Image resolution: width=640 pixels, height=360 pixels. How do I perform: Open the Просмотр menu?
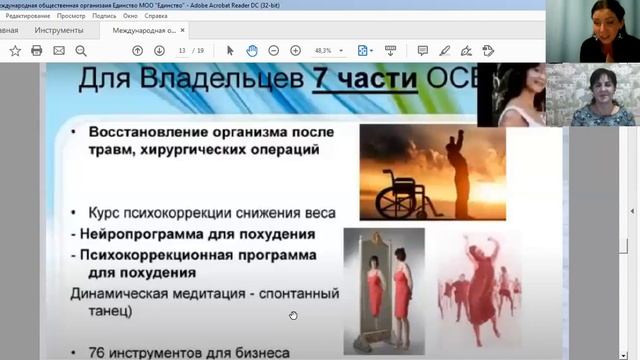point(71,16)
